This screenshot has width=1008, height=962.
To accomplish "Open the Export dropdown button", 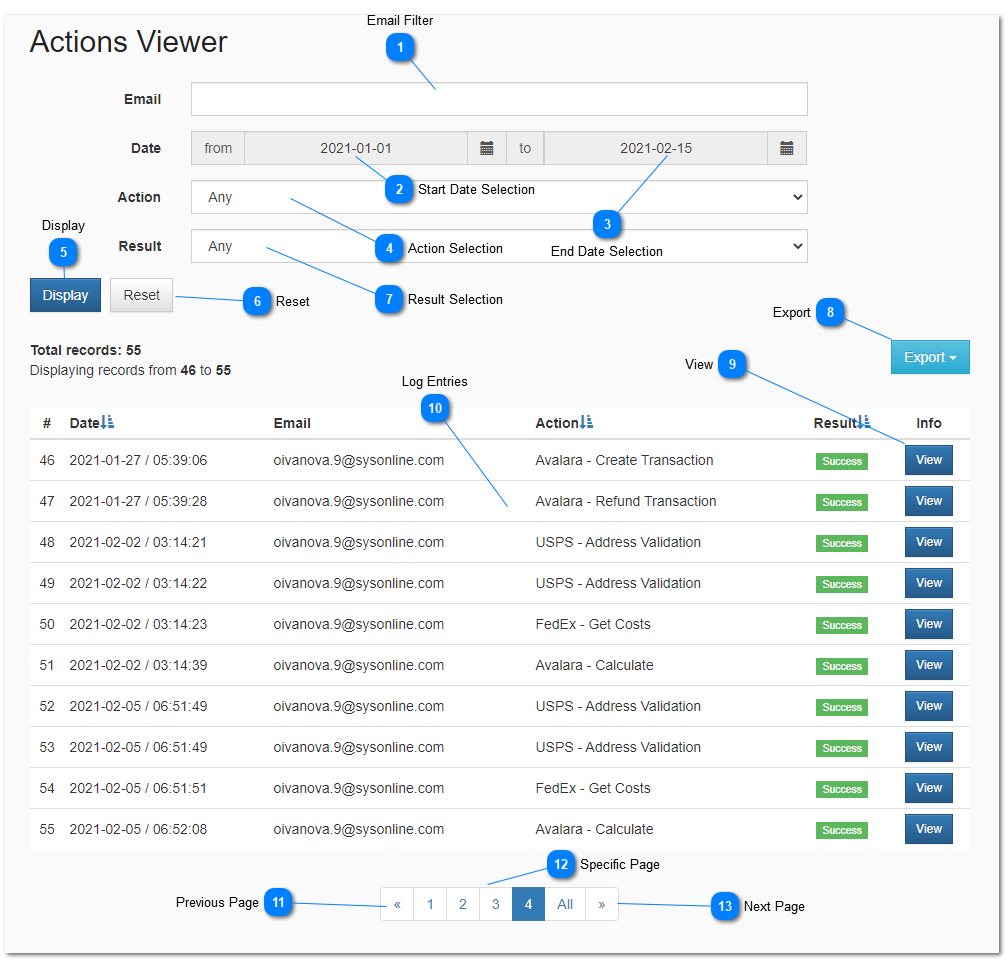I will pyautogui.click(x=930, y=358).
